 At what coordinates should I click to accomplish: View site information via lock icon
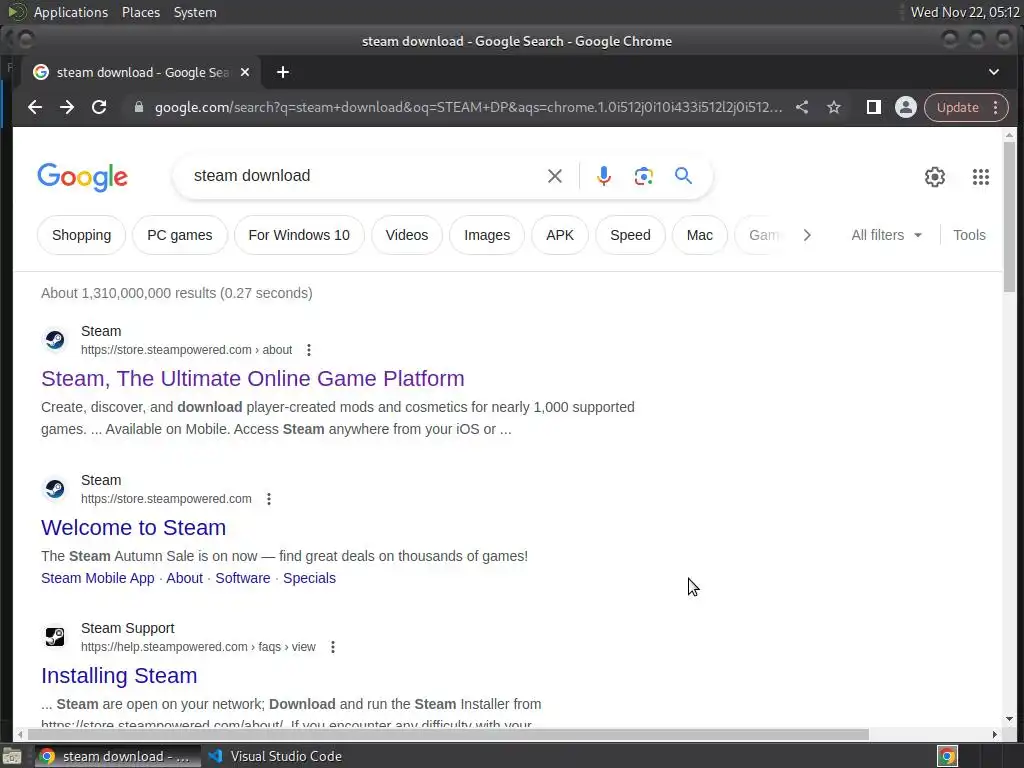point(138,107)
